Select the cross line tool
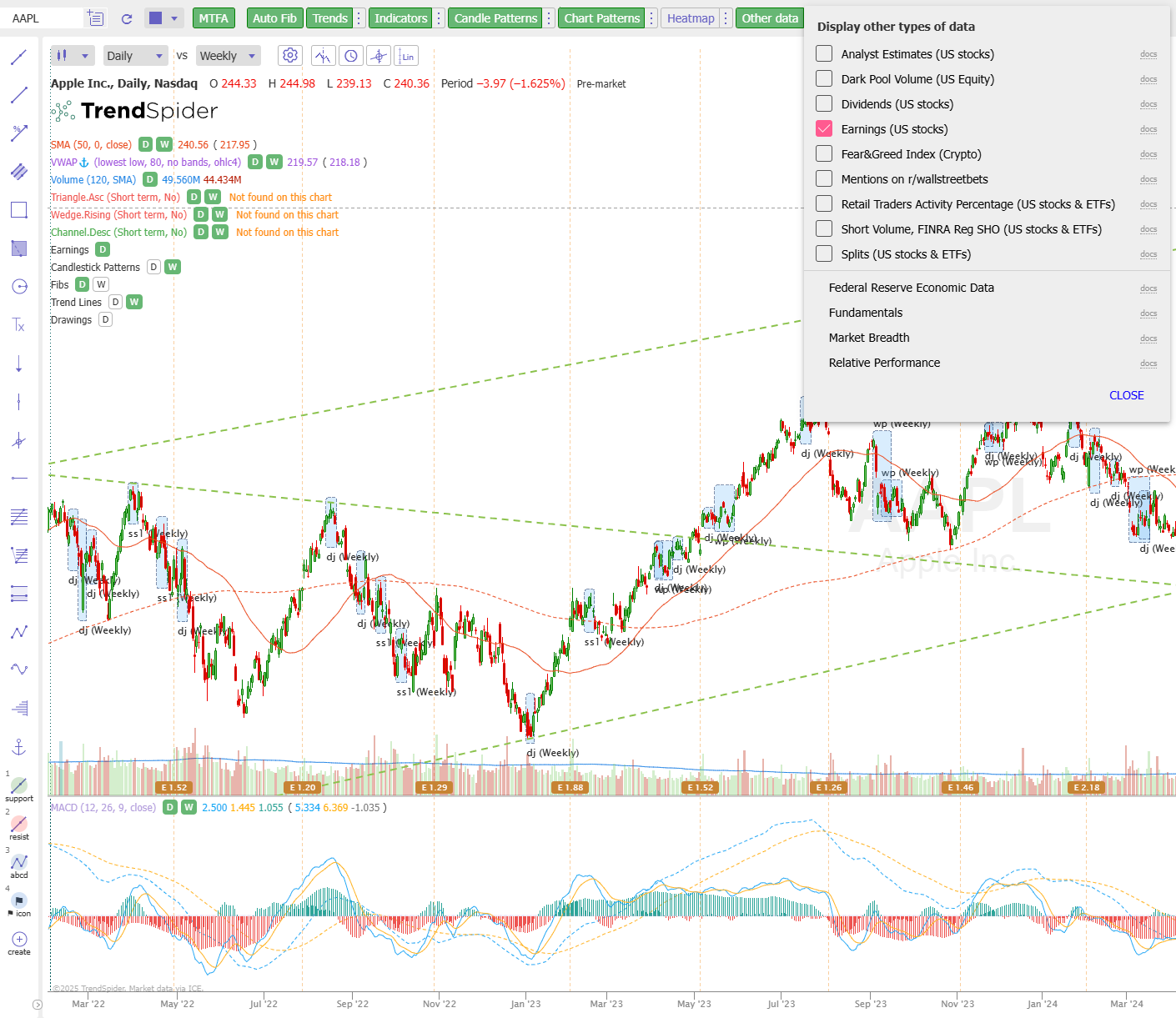This screenshot has width=1176, height=1018. [19, 440]
